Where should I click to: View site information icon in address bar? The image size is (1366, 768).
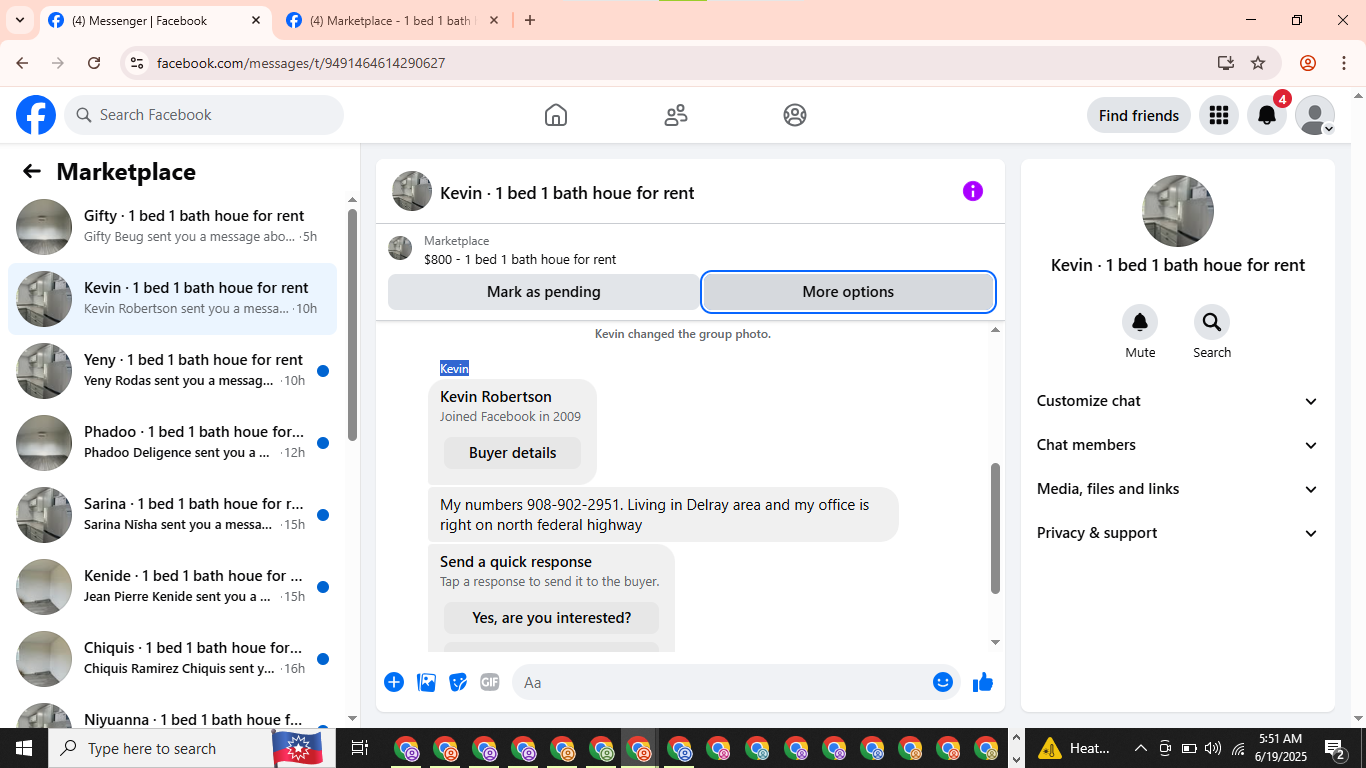coord(137,63)
